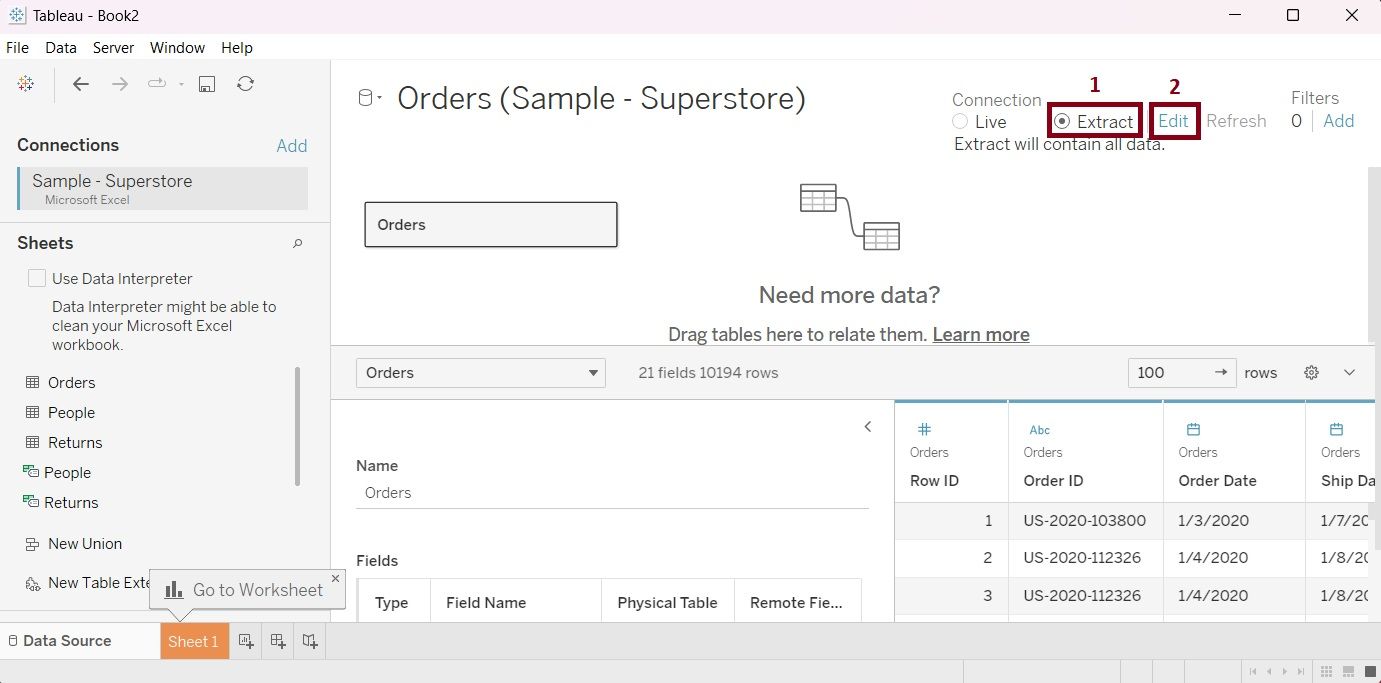Click the Redo forward arrow
This screenshot has width=1381, height=683.
pyautogui.click(x=120, y=84)
